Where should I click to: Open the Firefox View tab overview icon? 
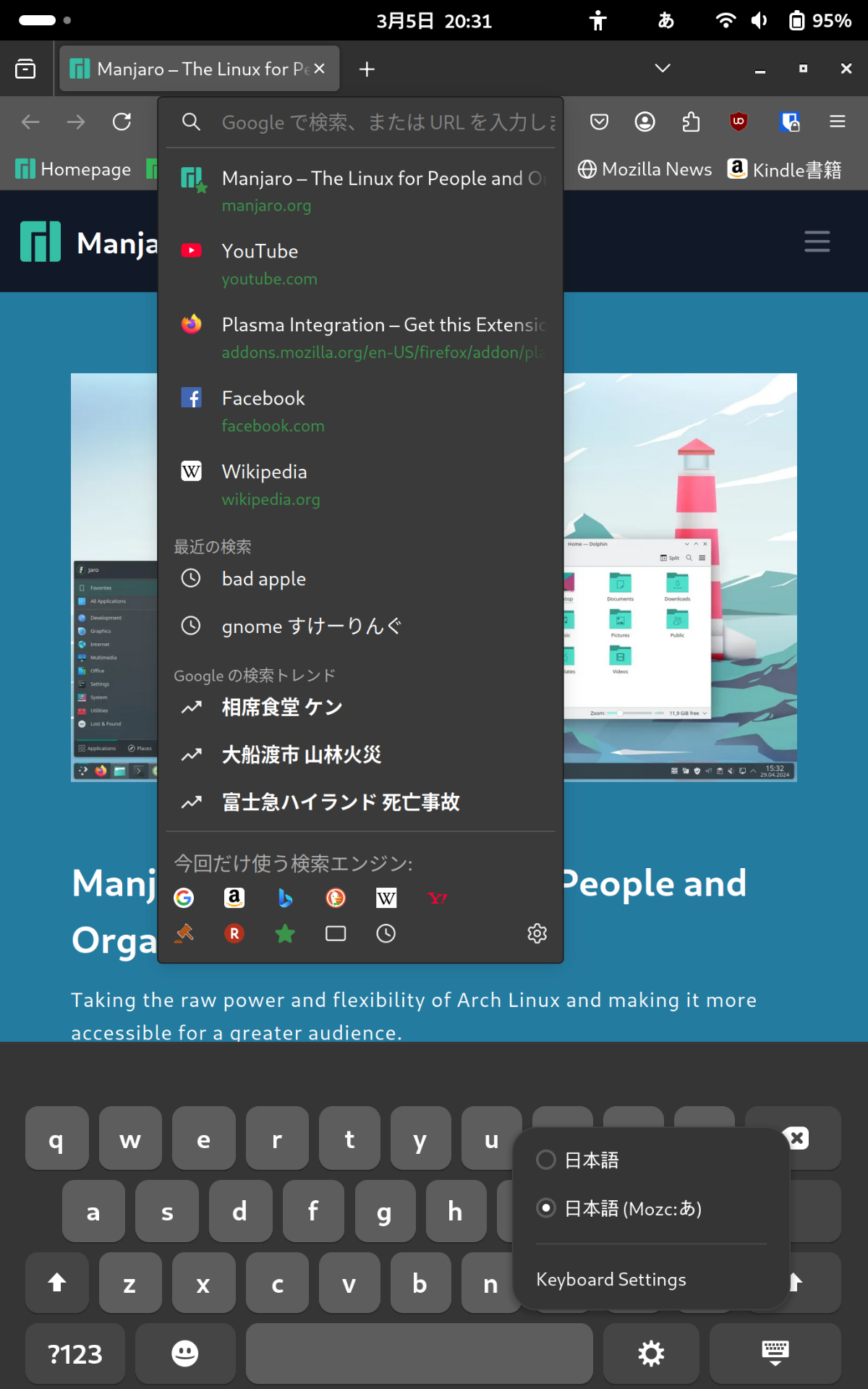click(x=25, y=69)
